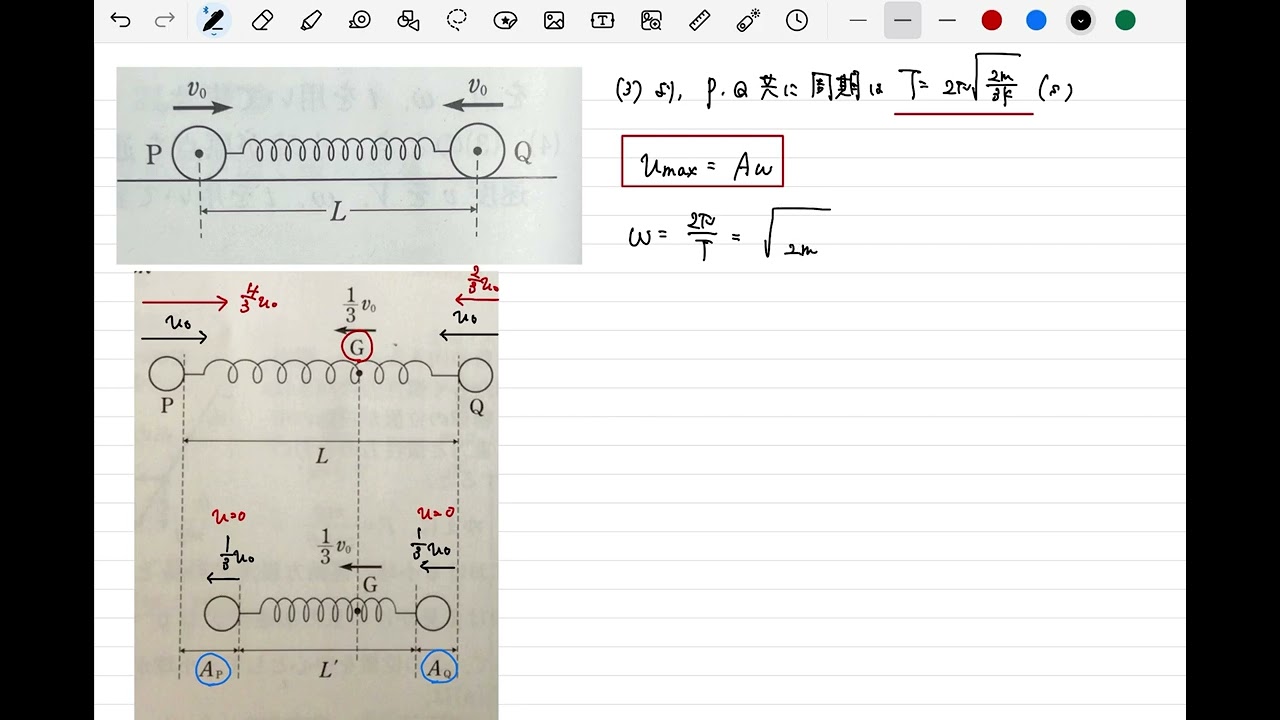The image size is (1280, 720).
Task: Activate the Ruler tool
Action: (x=700, y=20)
